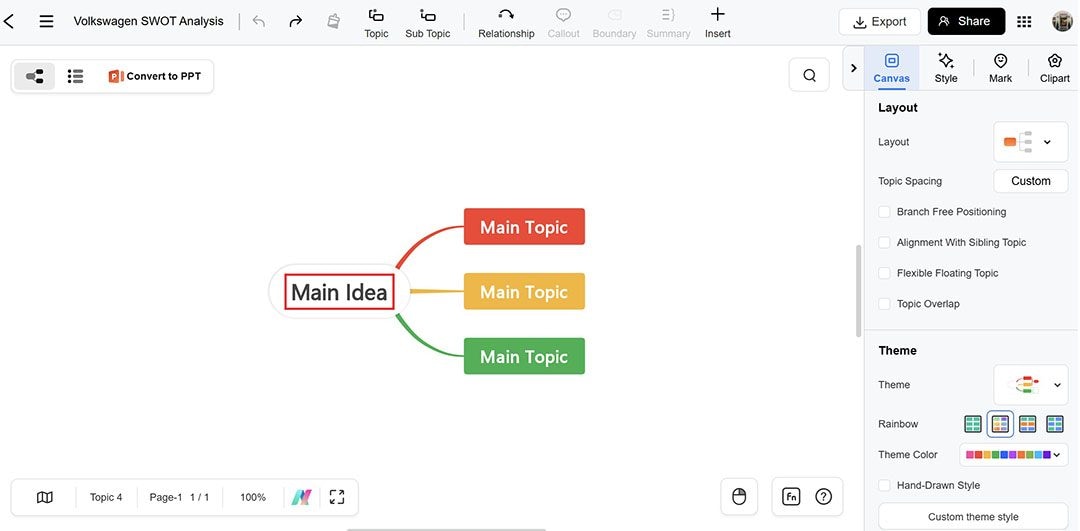Viewport: 1080px width, 531px height.
Task: Switch to the Clipart tab
Action: click(1055, 68)
